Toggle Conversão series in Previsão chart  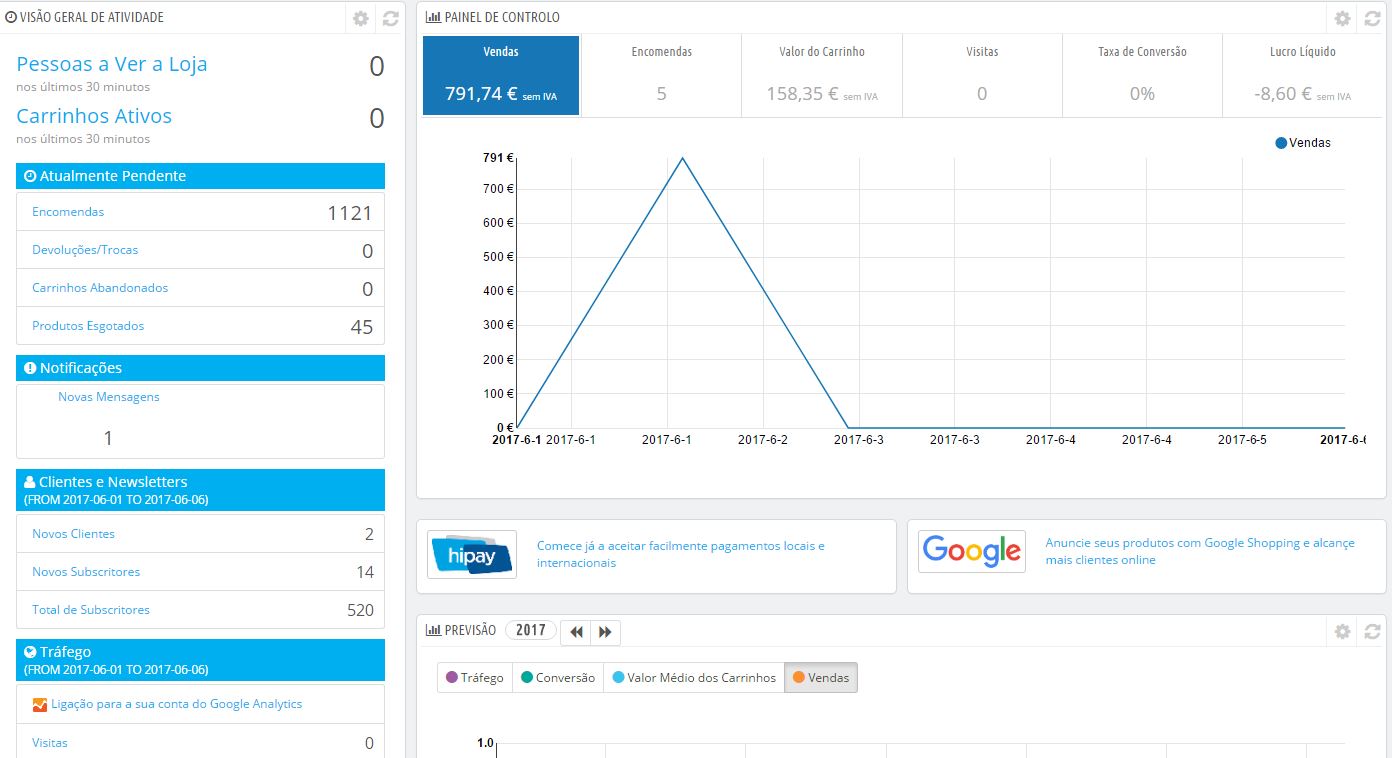[558, 678]
